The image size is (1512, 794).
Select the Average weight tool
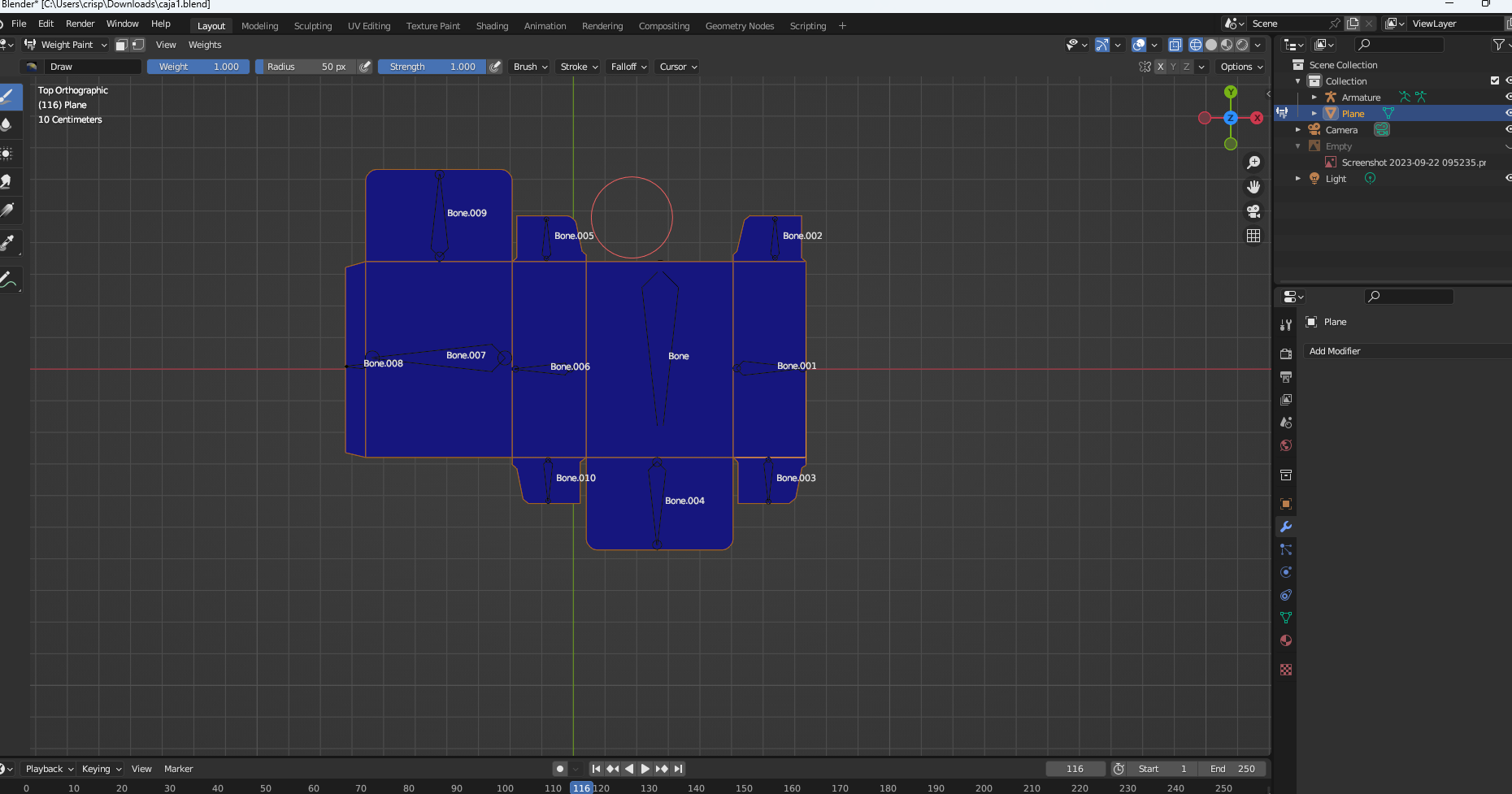point(8,153)
